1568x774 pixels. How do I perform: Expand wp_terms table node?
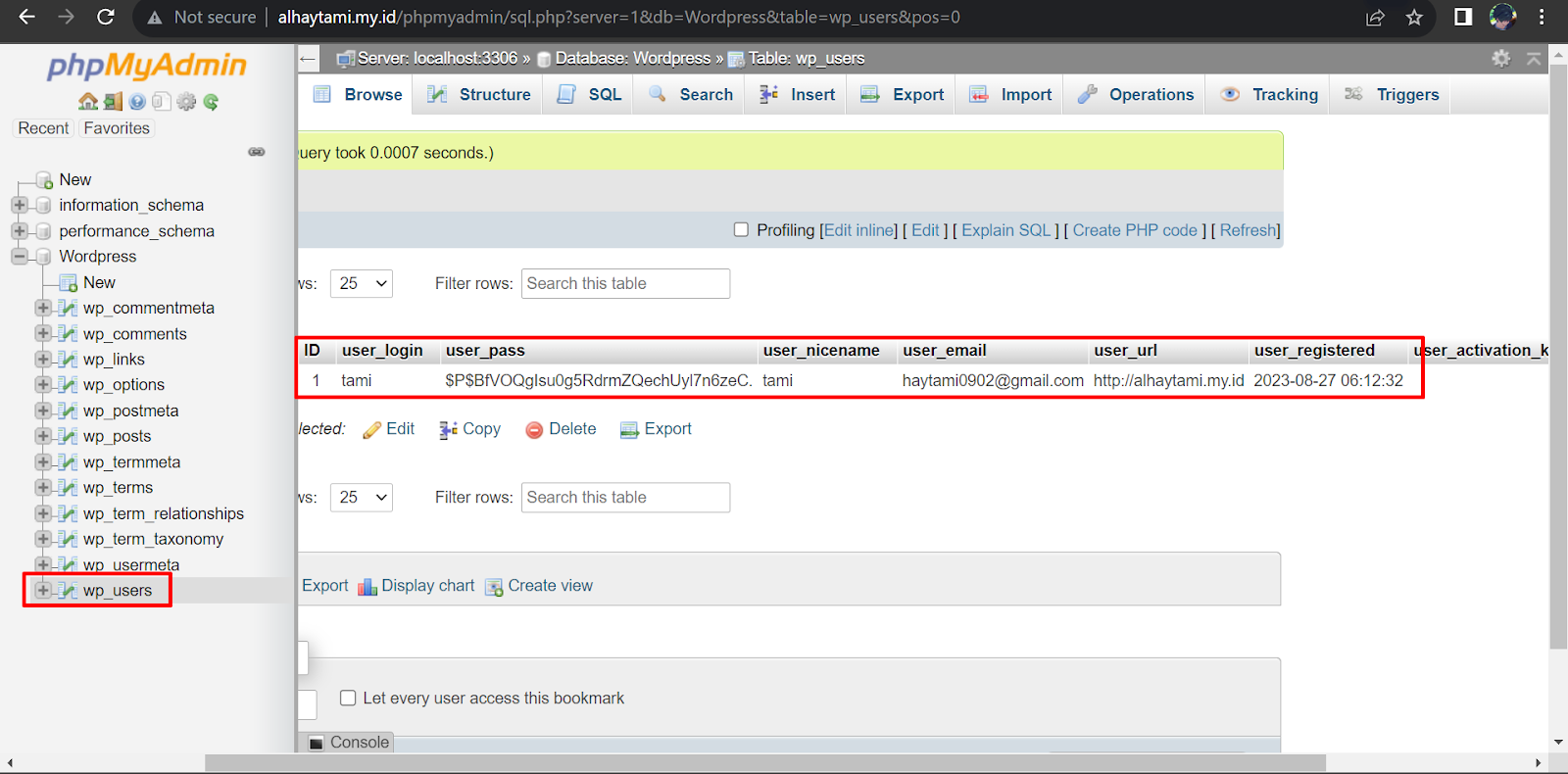(43, 487)
